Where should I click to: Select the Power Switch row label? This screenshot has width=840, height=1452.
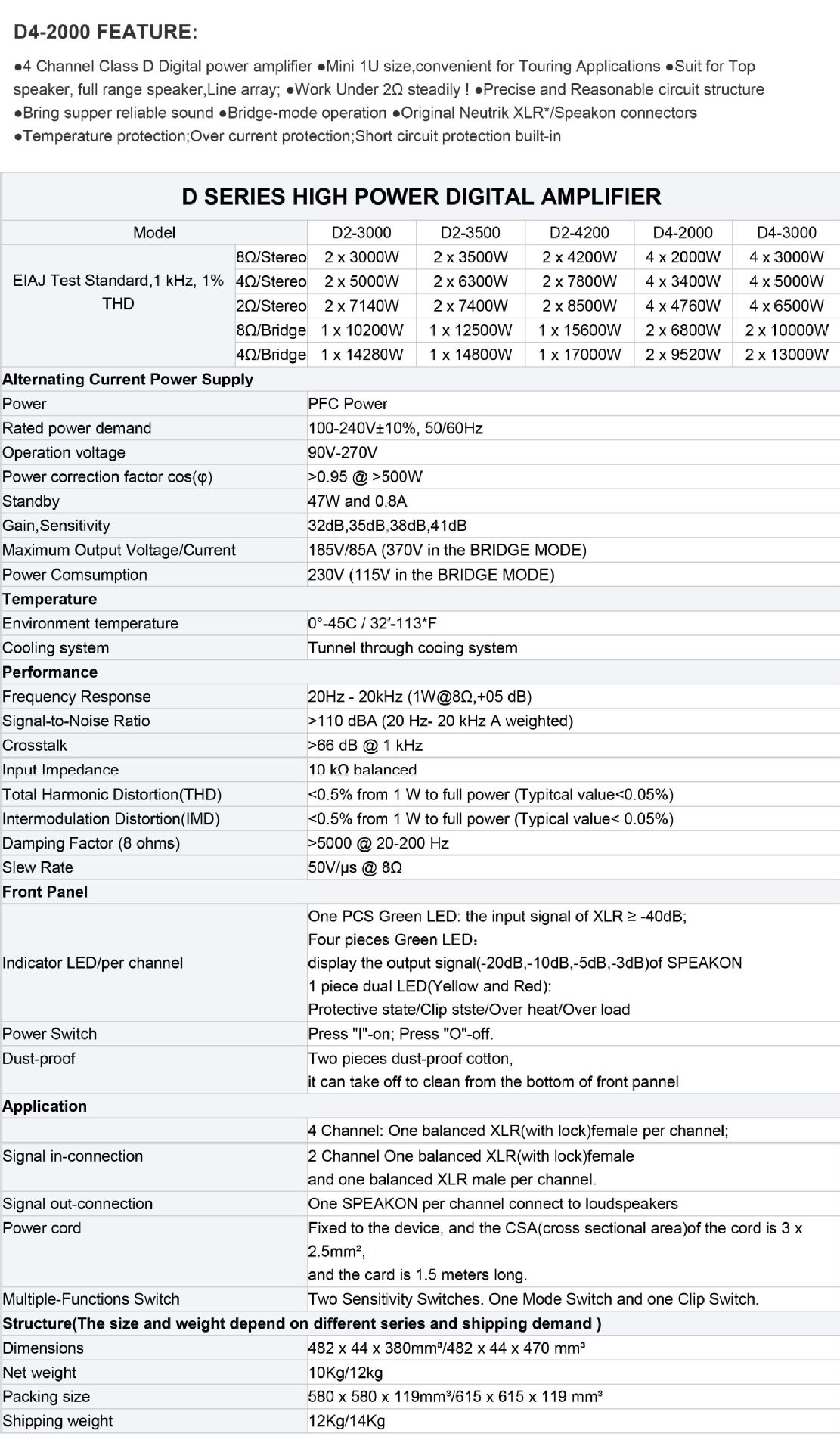(x=50, y=1034)
